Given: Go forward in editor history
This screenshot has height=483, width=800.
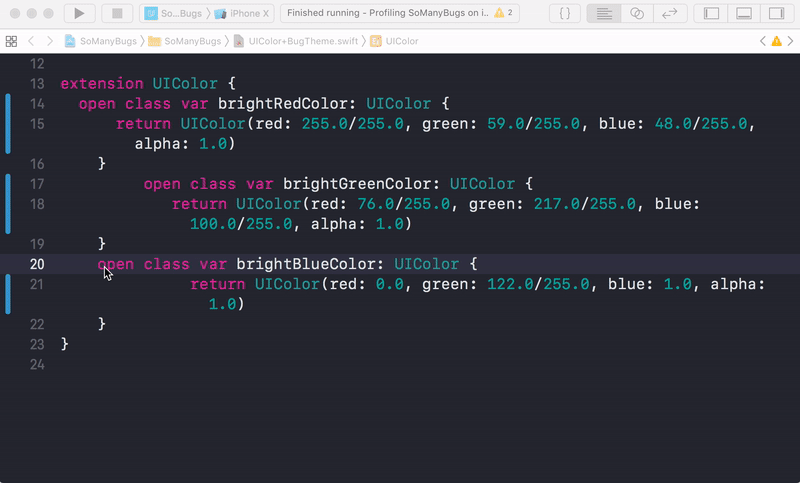Looking at the screenshot, I should [49, 41].
